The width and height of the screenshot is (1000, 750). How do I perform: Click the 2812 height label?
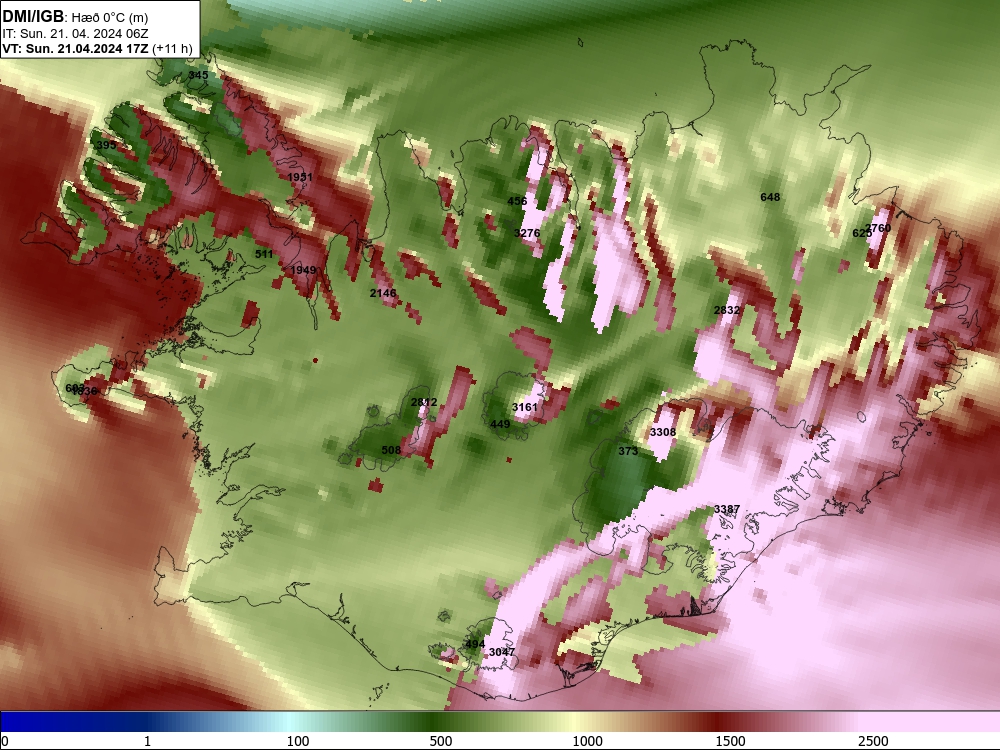pyautogui.click(x=424, y=402)
